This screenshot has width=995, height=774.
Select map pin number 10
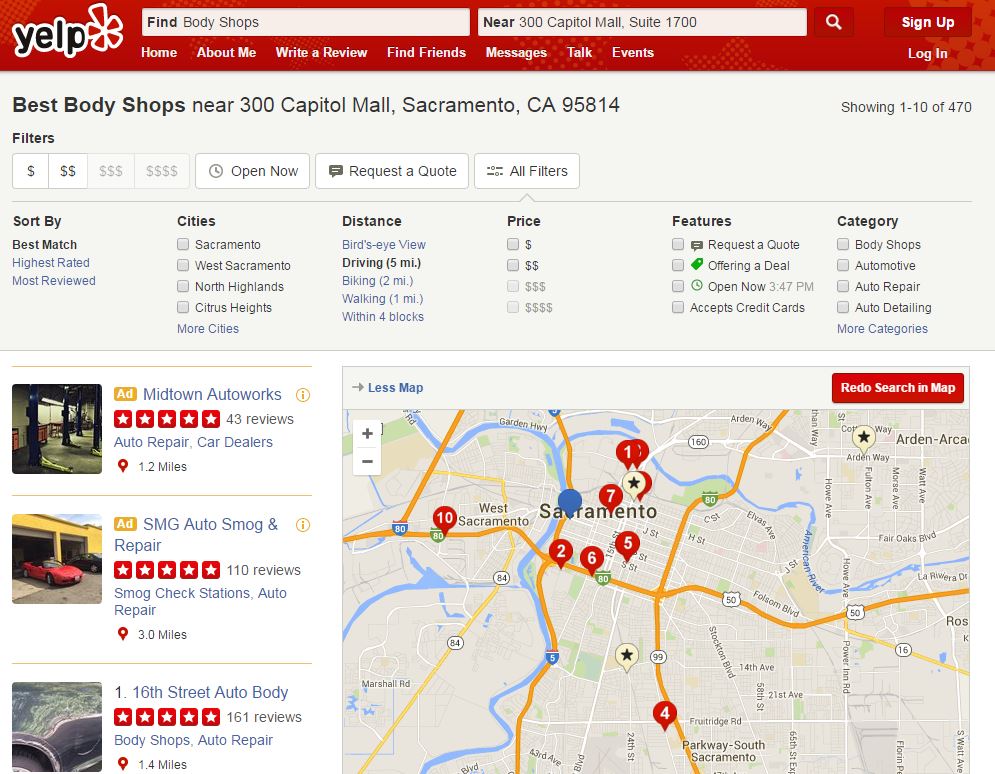coord(444,521)
